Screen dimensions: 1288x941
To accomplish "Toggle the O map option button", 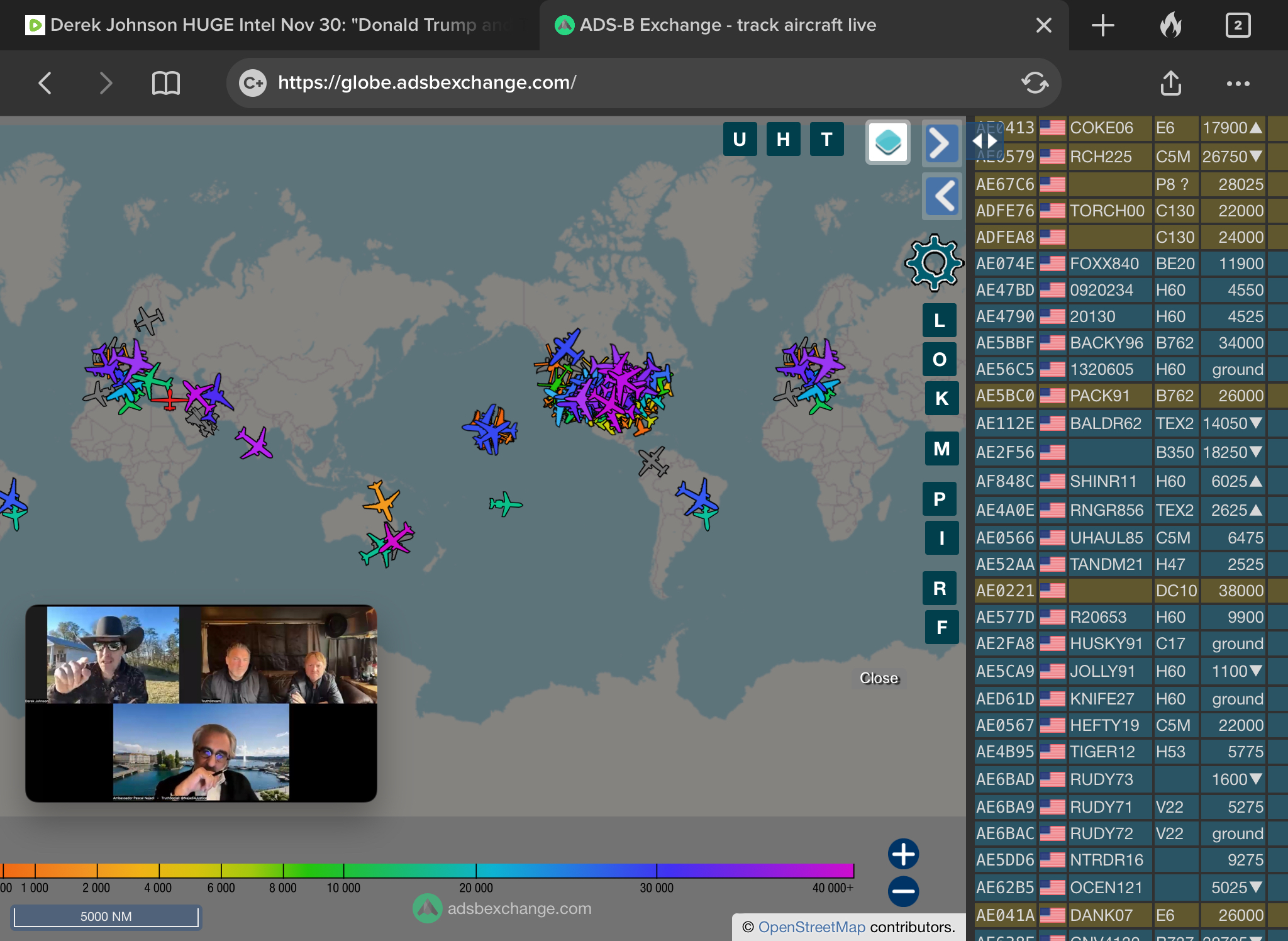I will (940, 359).
